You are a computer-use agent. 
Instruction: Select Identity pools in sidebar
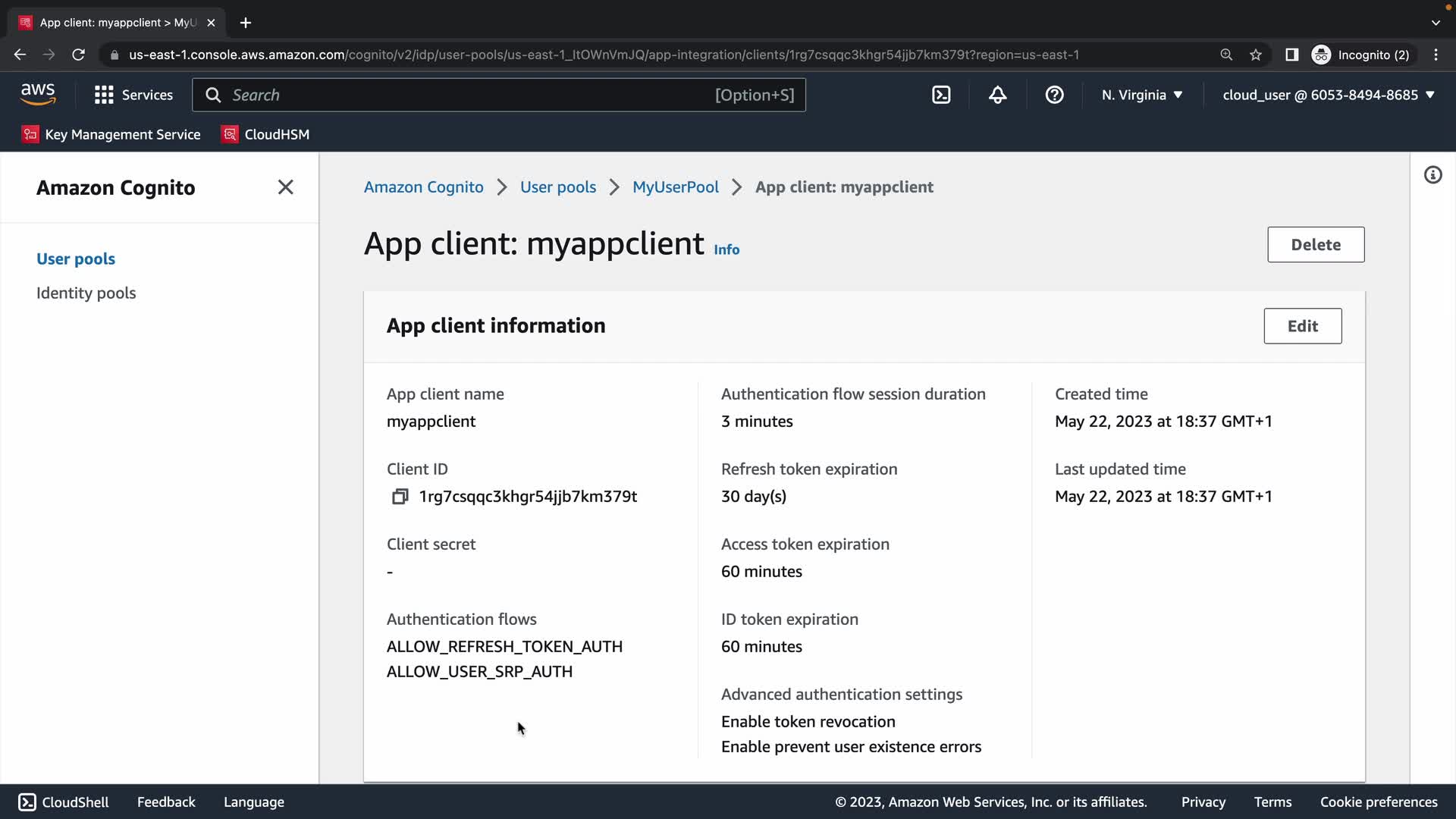(x=86, y=293)
